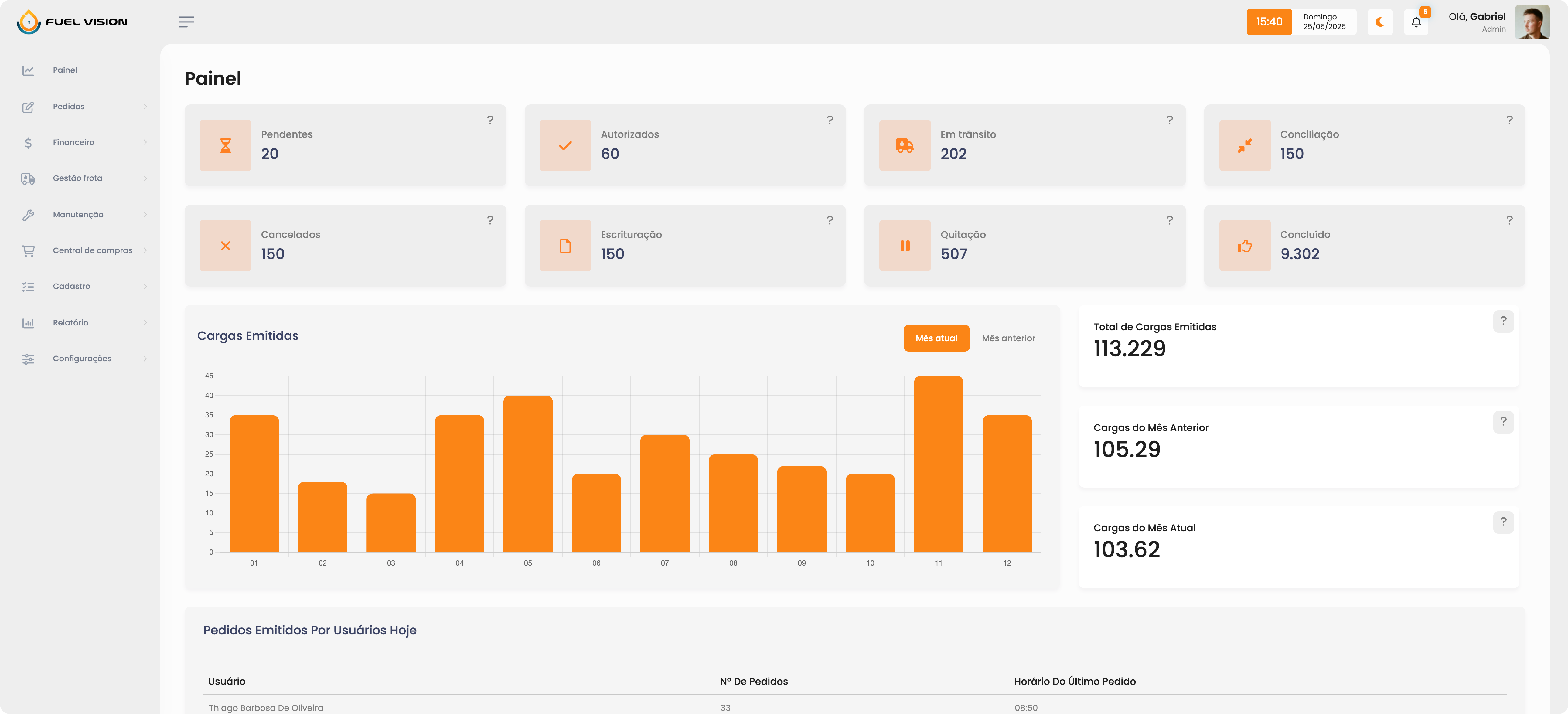The width and height of the screenshot is (1568, 714).
Task: Expand the Financeiro sidebar chevron
Action: point(145,142)
